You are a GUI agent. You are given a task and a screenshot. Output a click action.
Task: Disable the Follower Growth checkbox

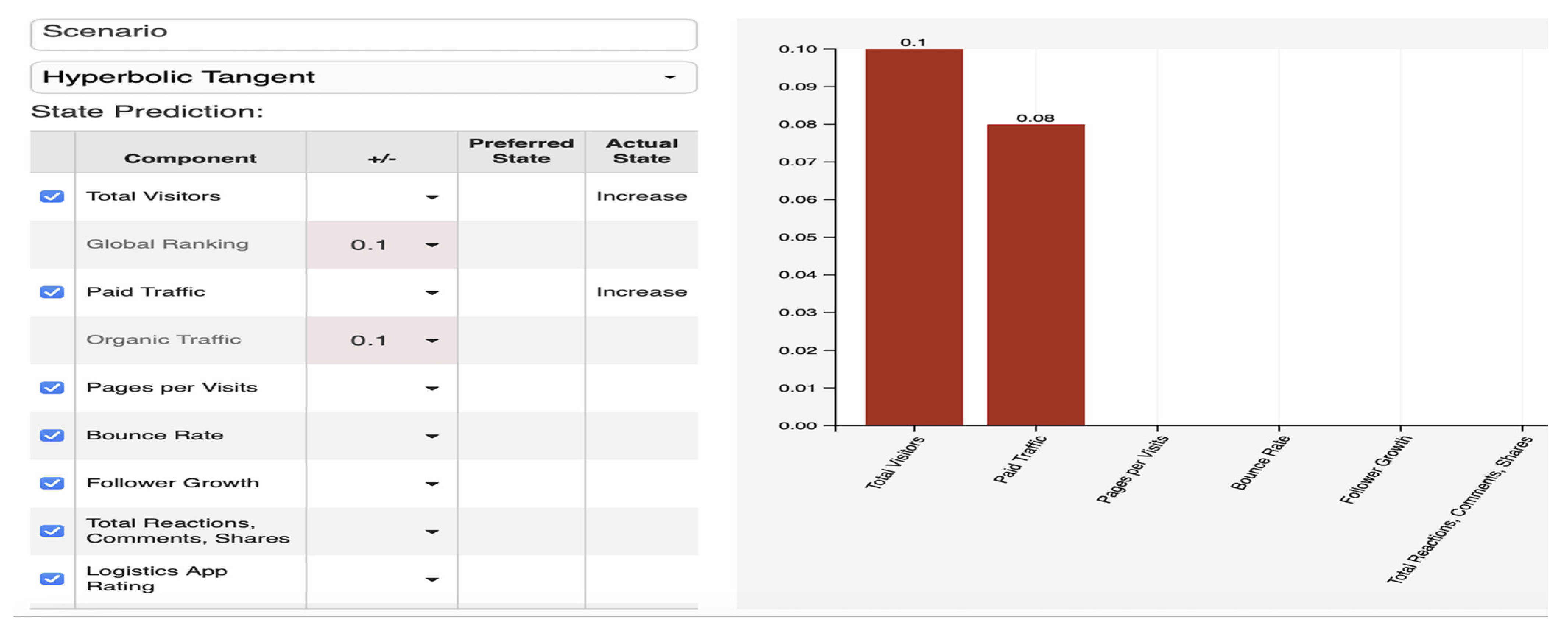point(52,484)
